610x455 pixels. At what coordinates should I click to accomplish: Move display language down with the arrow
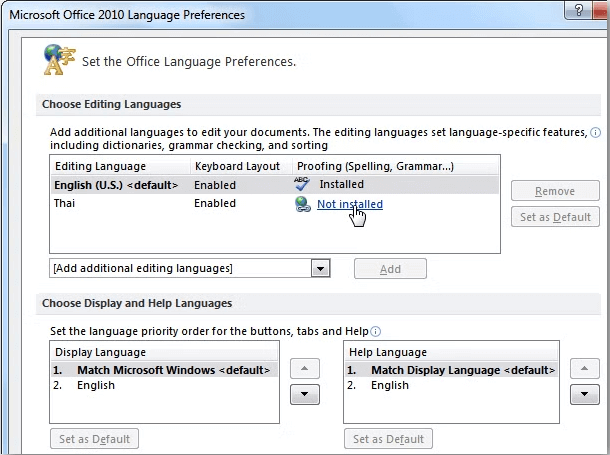pos(305,394)
